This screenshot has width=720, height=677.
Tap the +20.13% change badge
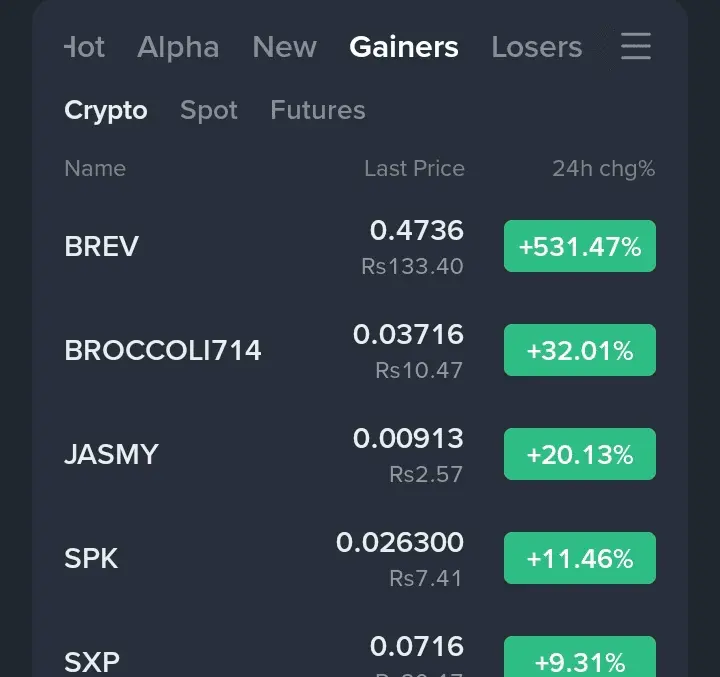[579, 454]
